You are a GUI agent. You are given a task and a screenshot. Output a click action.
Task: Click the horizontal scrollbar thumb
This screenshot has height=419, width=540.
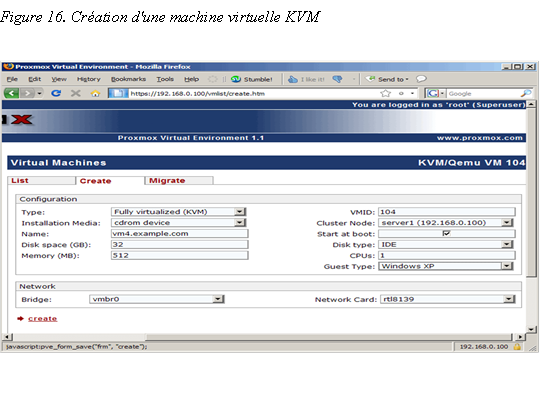coord(329,336)
